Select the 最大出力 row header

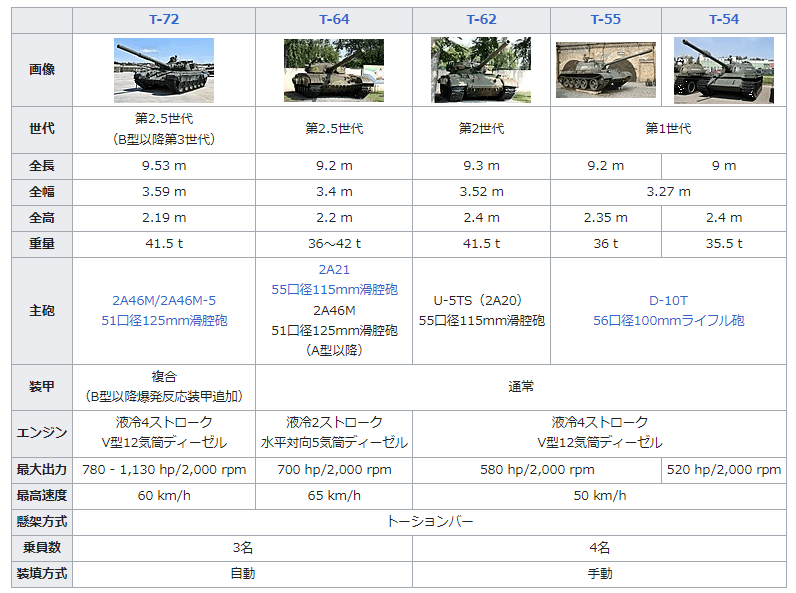tap(42, 470)
